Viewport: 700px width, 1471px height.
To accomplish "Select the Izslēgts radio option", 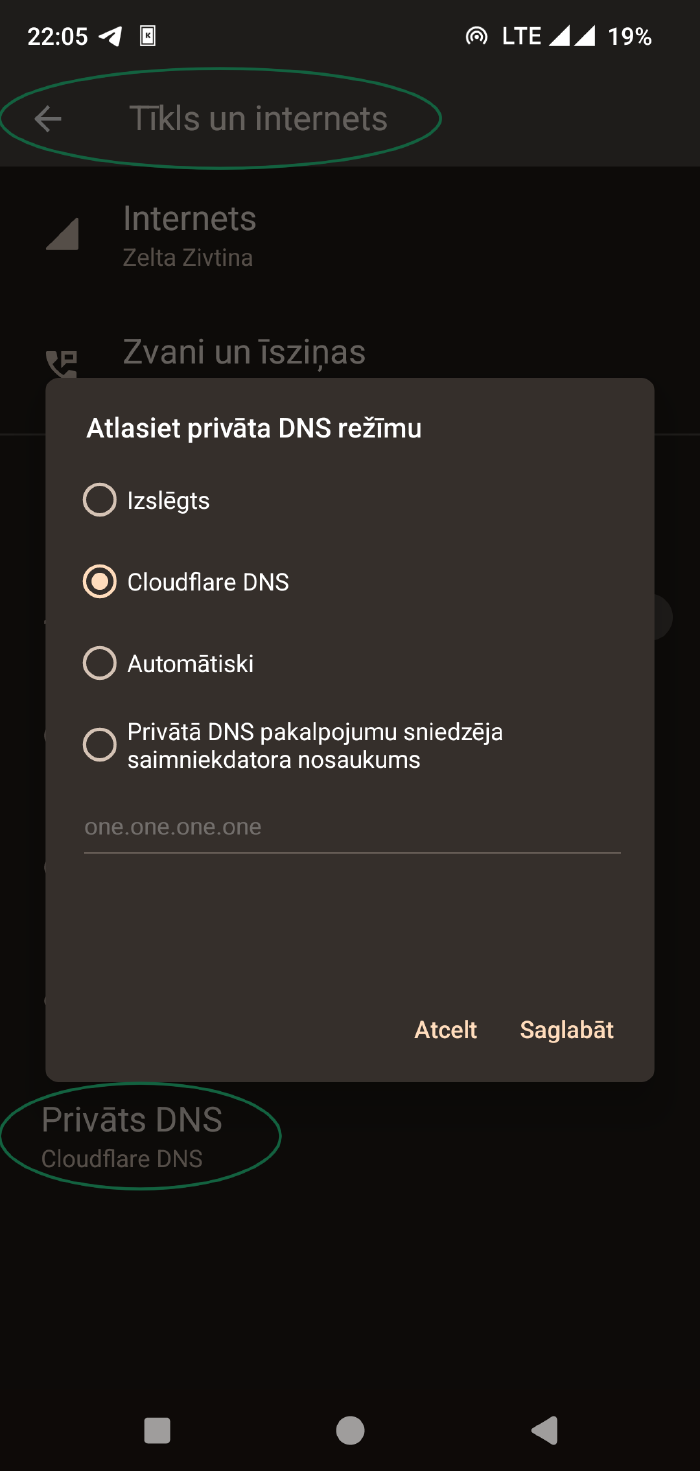I will click(100, 500).
